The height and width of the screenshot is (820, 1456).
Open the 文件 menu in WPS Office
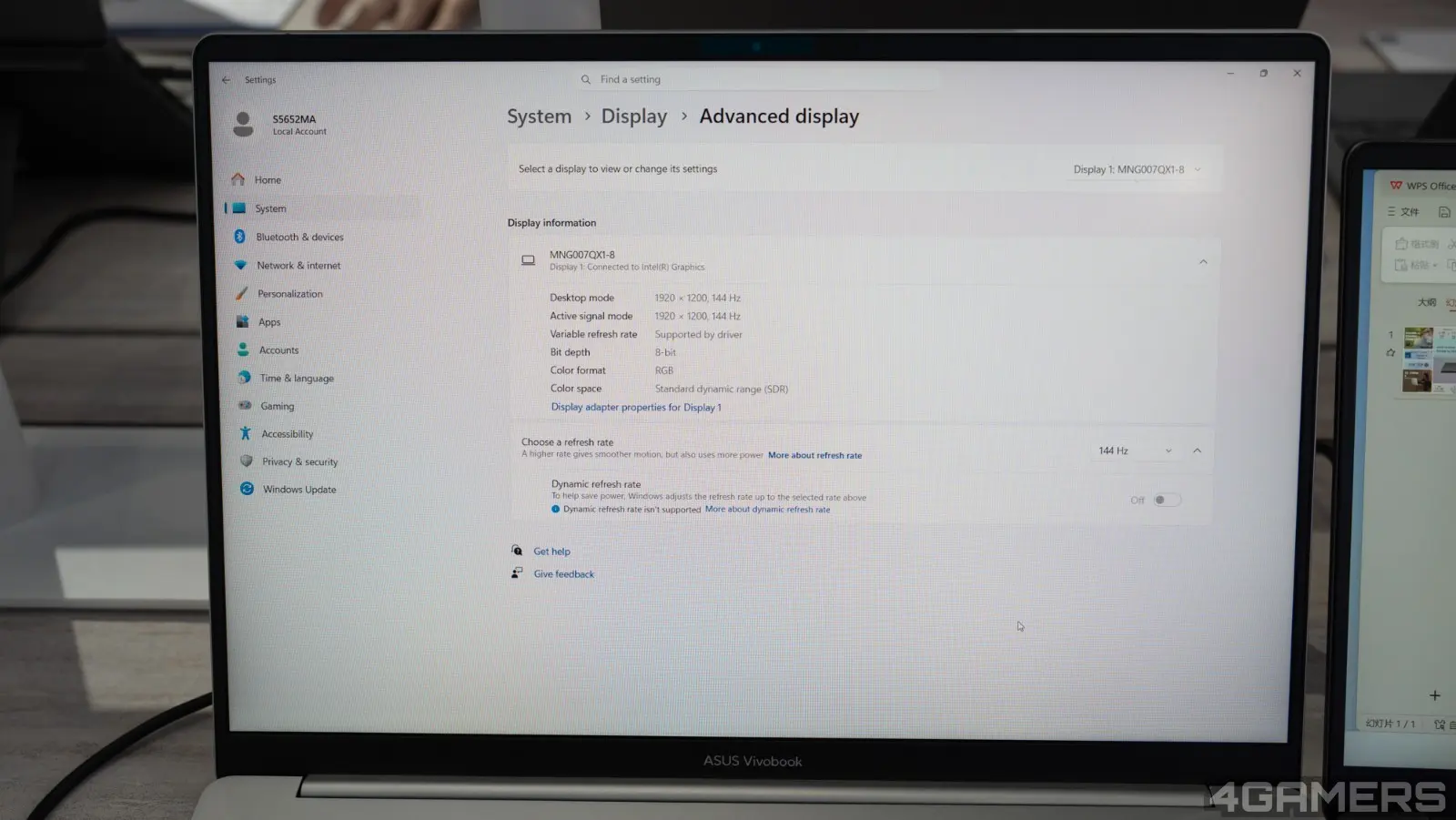[x=1403, y=212]
